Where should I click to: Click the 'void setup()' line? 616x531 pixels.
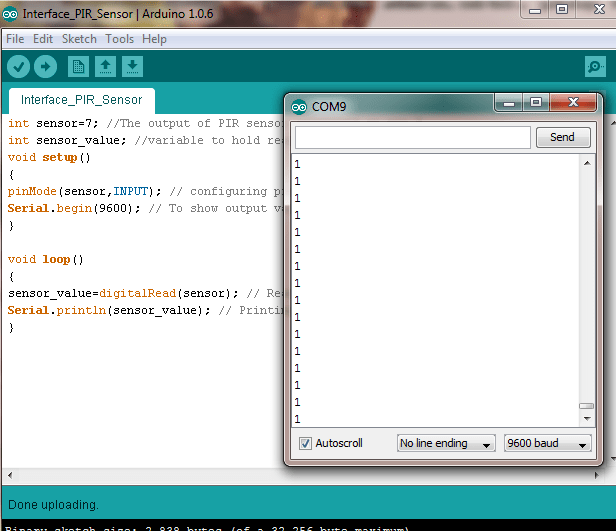pyautogui.click(x=50, y=157)
